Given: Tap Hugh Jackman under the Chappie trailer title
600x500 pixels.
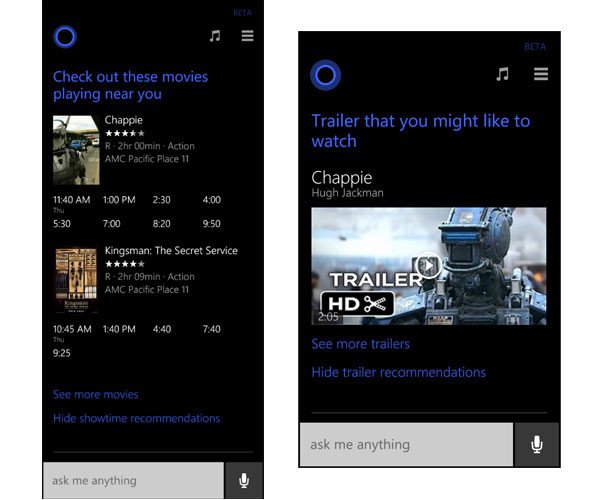Looking at the screenshot, I should [347, 193].
